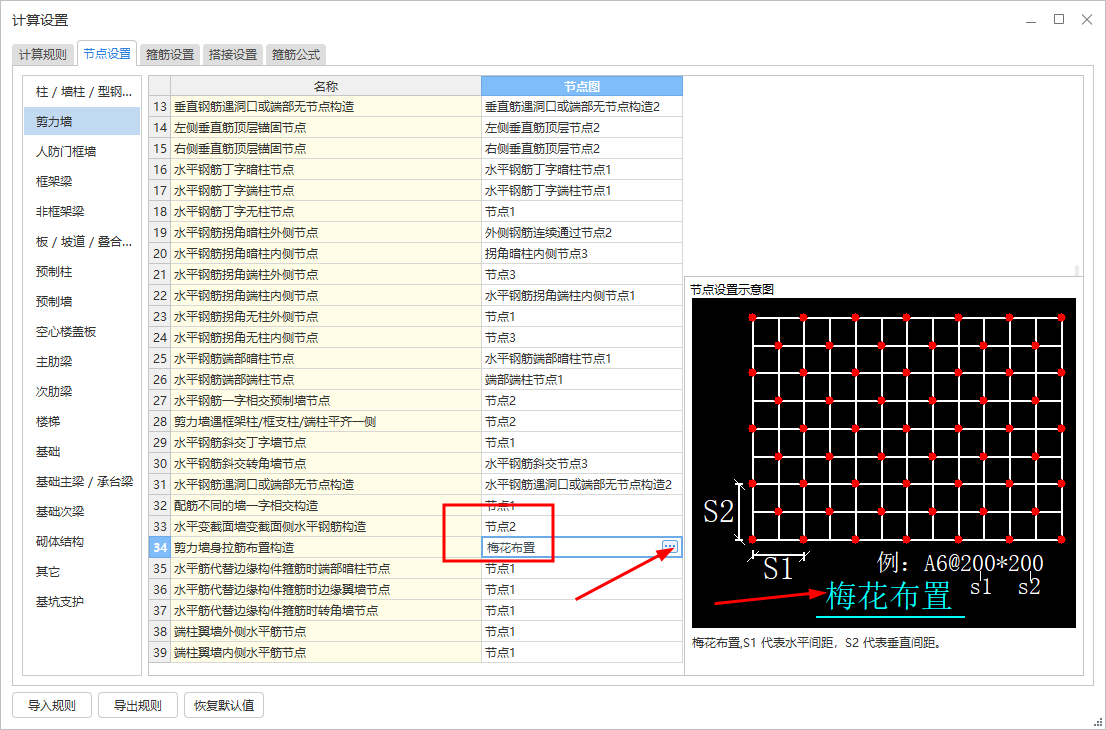Switch to the 计算规则 tab
The width and height of the screenshot is (1106, 730).
click(43, 54)
